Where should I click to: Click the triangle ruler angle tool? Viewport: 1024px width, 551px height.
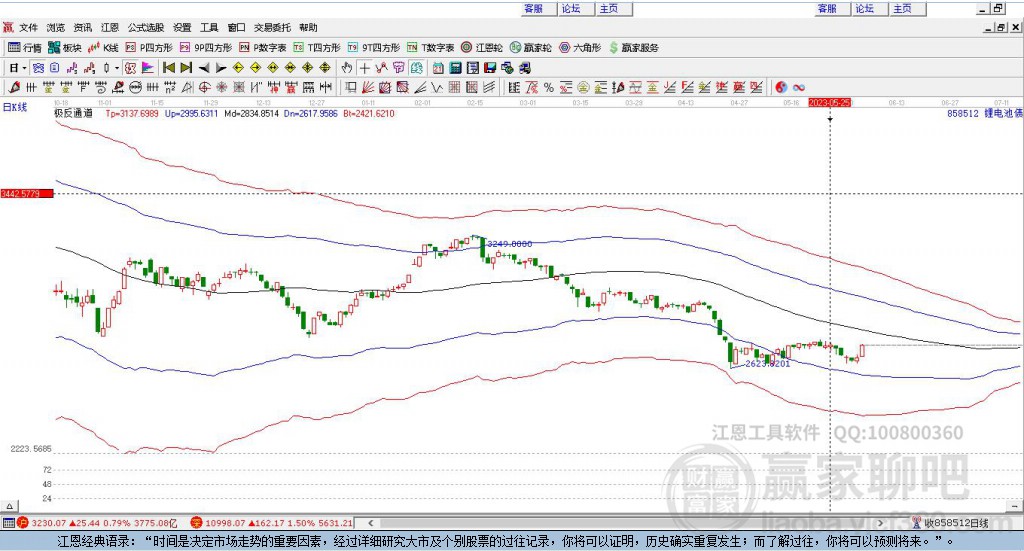click(187, 87)
